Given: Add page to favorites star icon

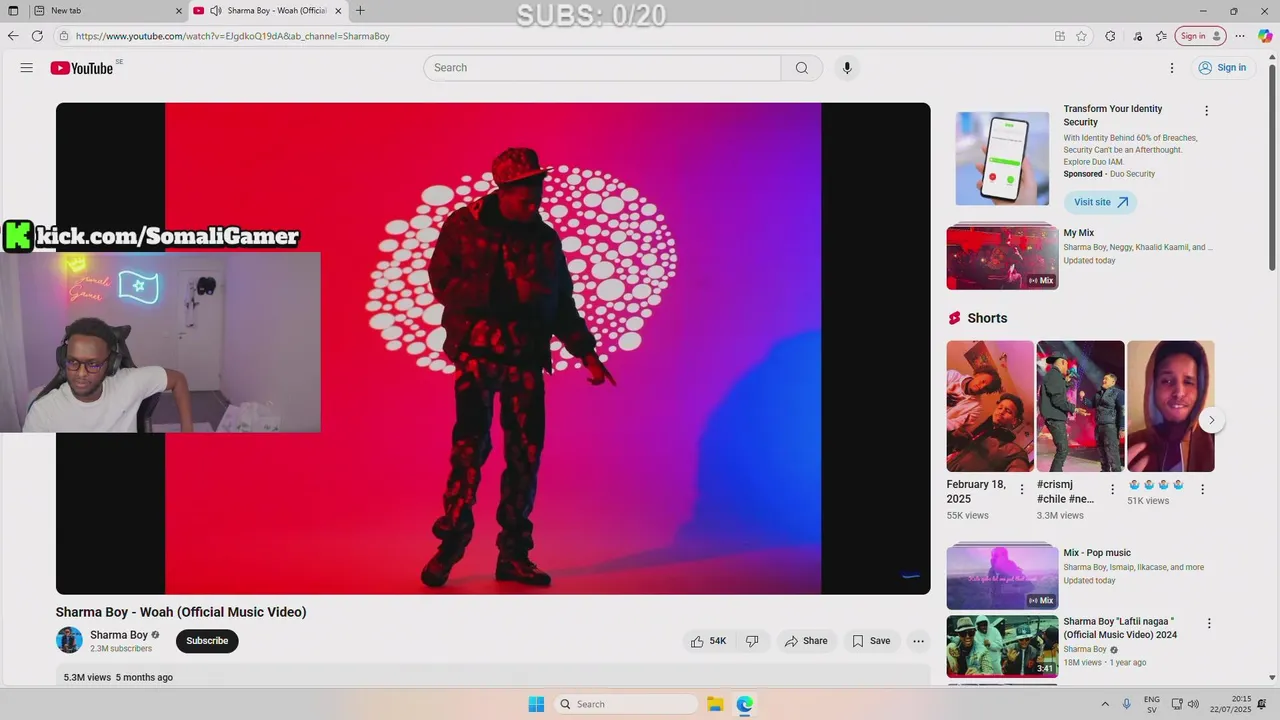Looking at the screenshot, I should 1081,36.
